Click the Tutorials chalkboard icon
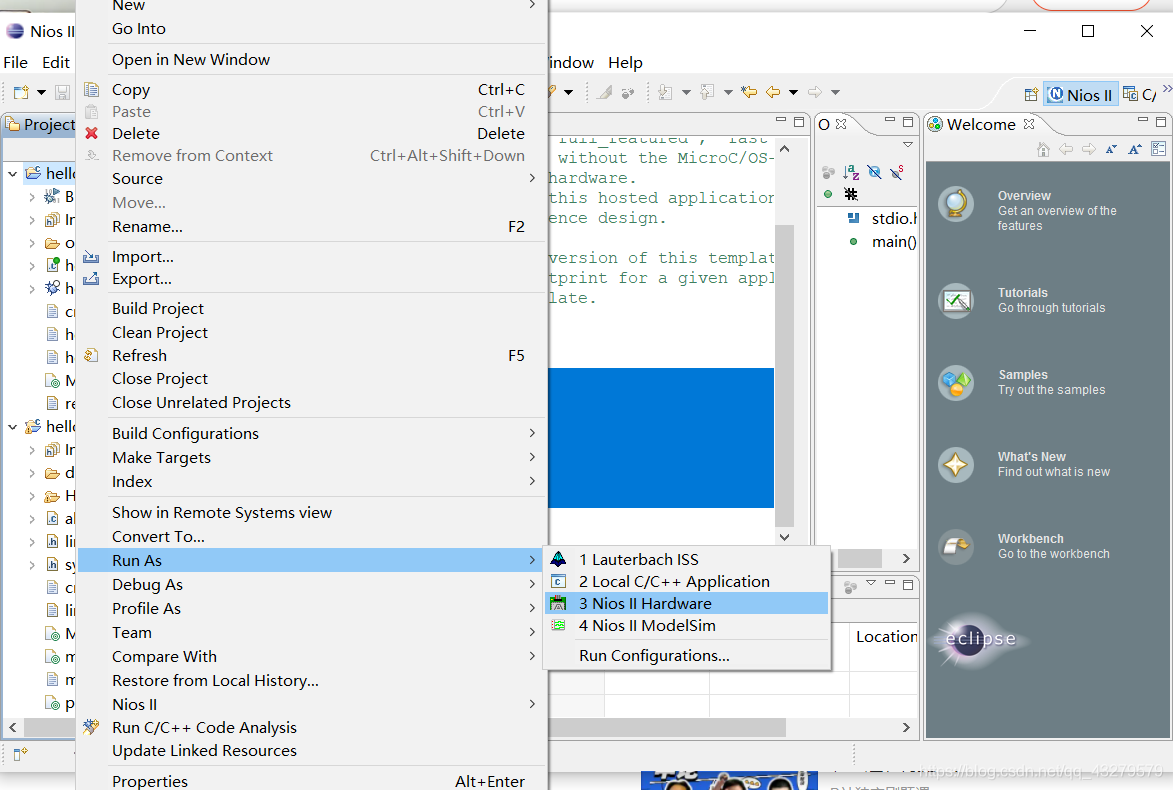The image size is (1173, 790). 956,301
